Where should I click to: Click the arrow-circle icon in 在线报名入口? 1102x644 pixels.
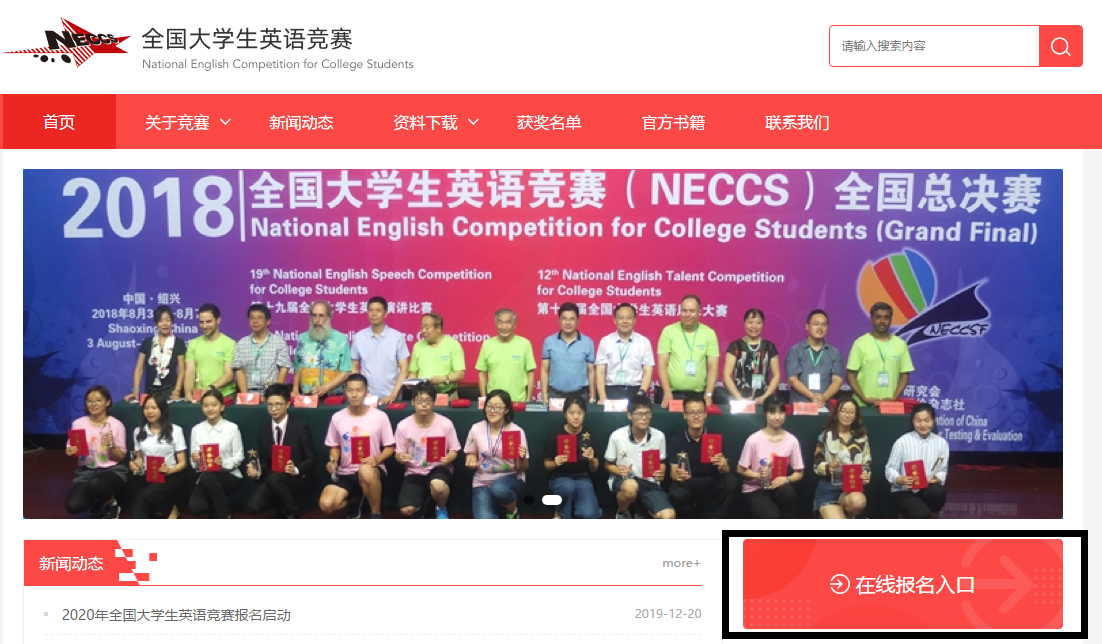pos(839,584)
